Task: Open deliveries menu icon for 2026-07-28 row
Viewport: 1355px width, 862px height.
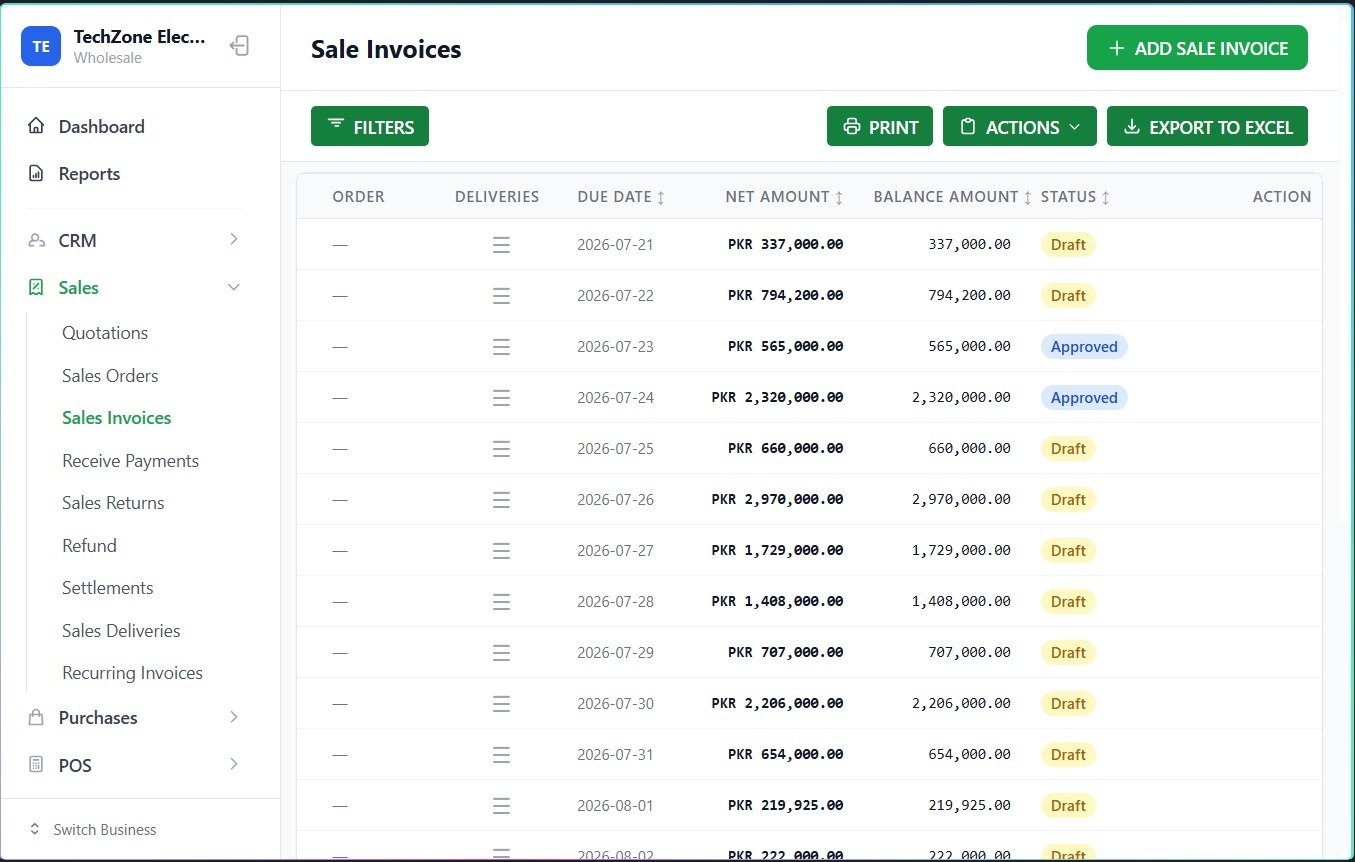Action: pyautogui.click(x=501, y=602)
